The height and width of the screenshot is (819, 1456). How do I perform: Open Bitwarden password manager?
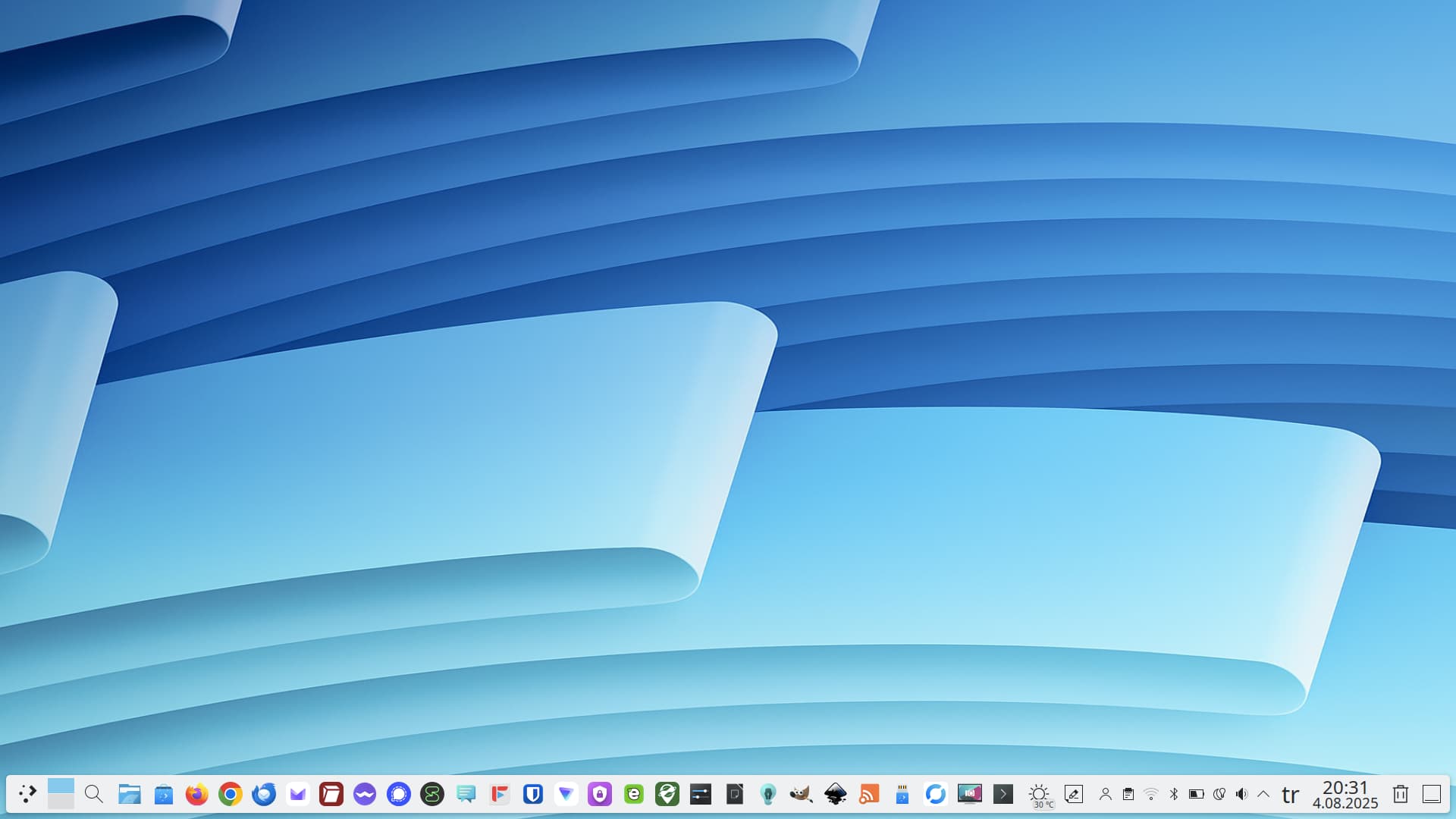[x=532, y=794]
